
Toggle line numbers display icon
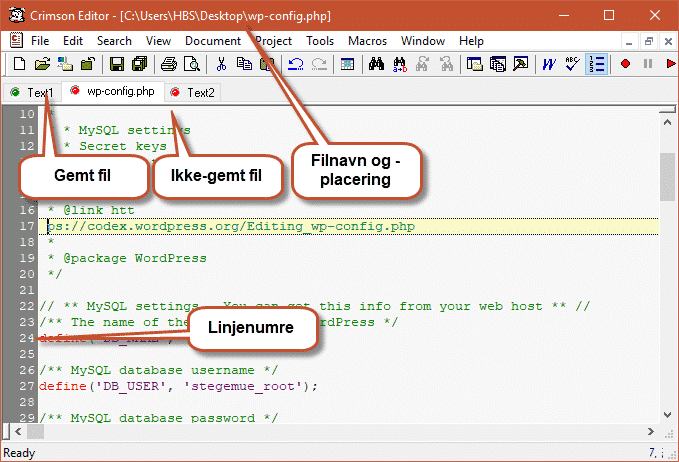(596, 64)
